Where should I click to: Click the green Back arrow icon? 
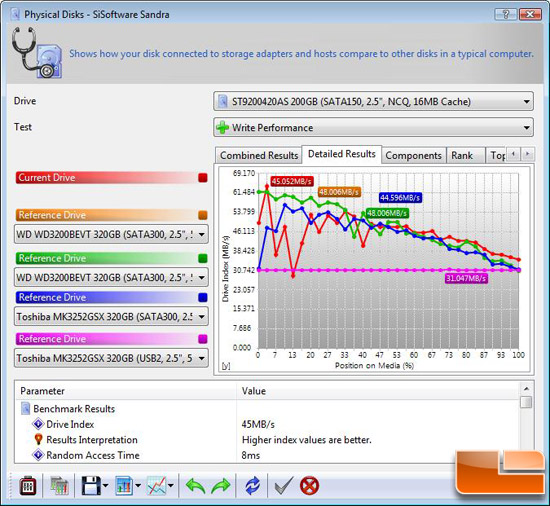pos(195,486)
